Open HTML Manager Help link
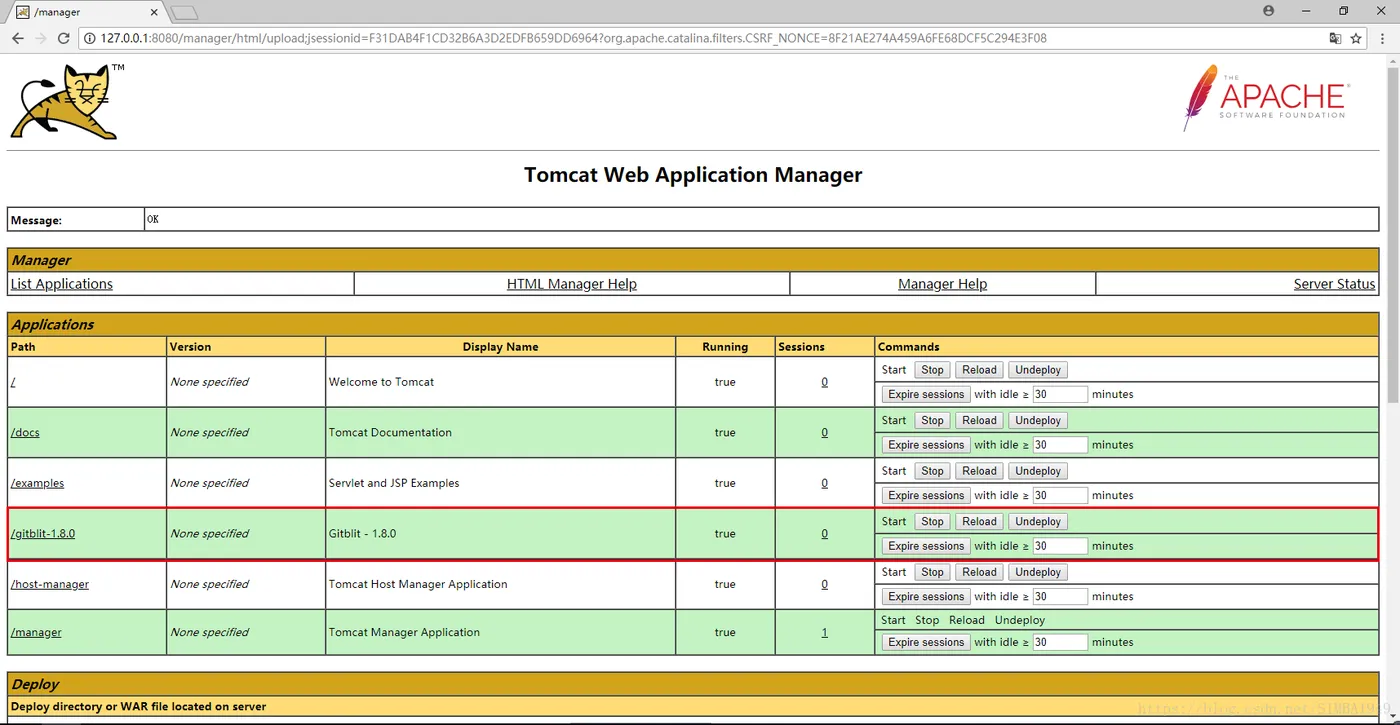The image size is (1400, 725). click(x=572, y=284)
